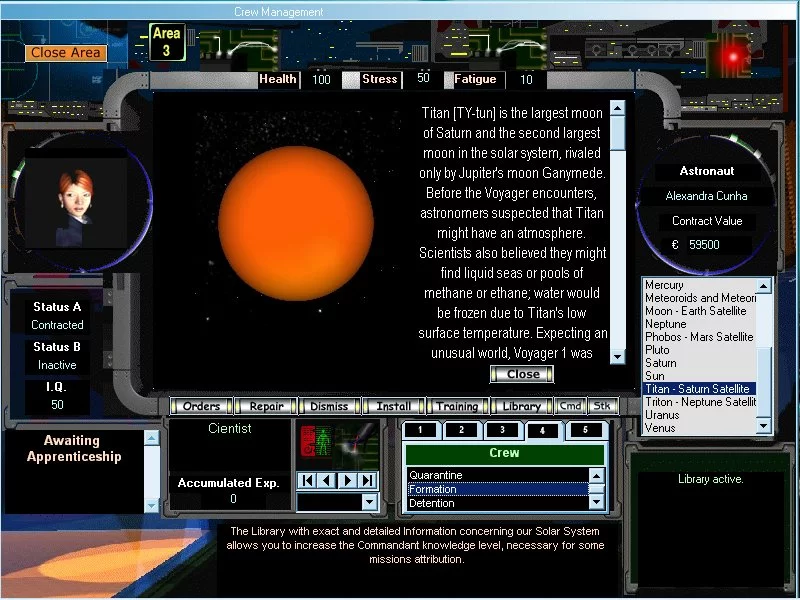Jump to the last crew member record

pos(367,480)
